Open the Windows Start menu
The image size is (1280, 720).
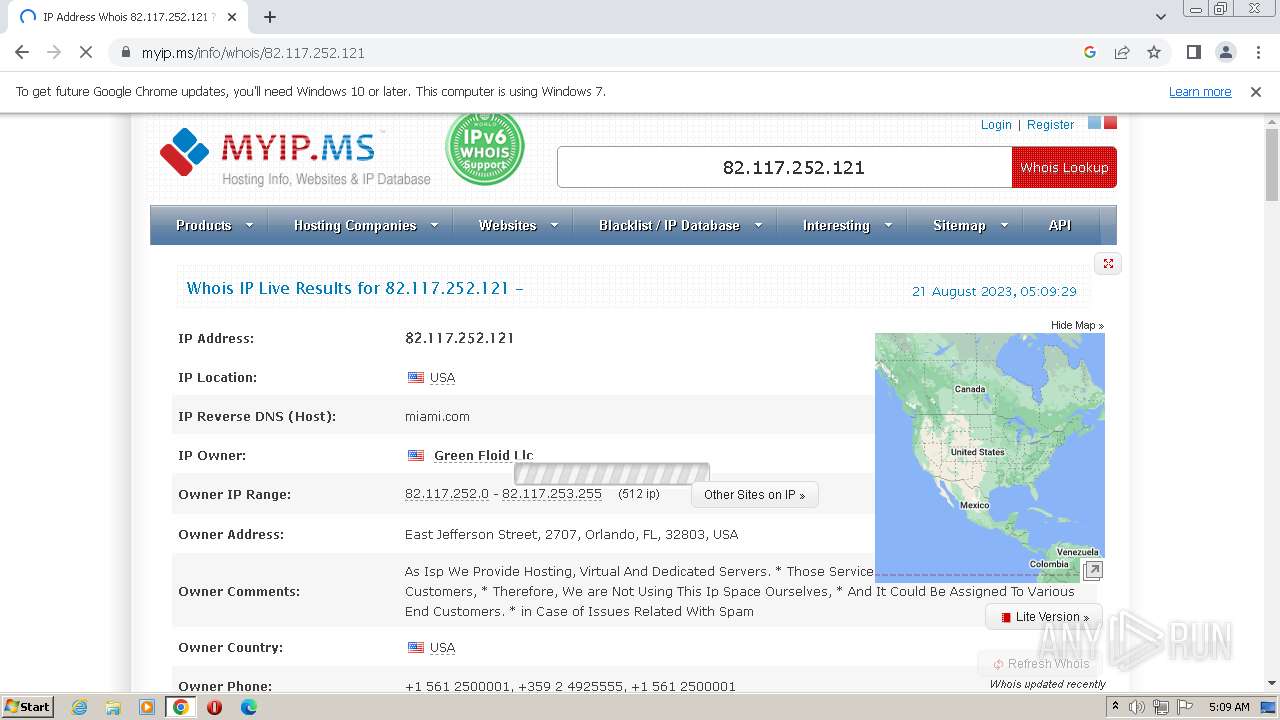point(27,707)
